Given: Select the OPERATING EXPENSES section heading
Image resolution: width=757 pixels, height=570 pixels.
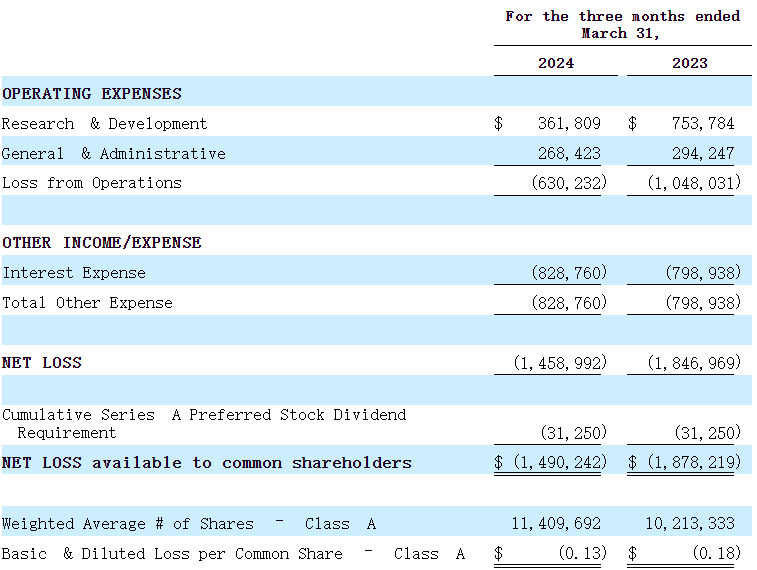Looking at the screenshot, I should 92,94.
